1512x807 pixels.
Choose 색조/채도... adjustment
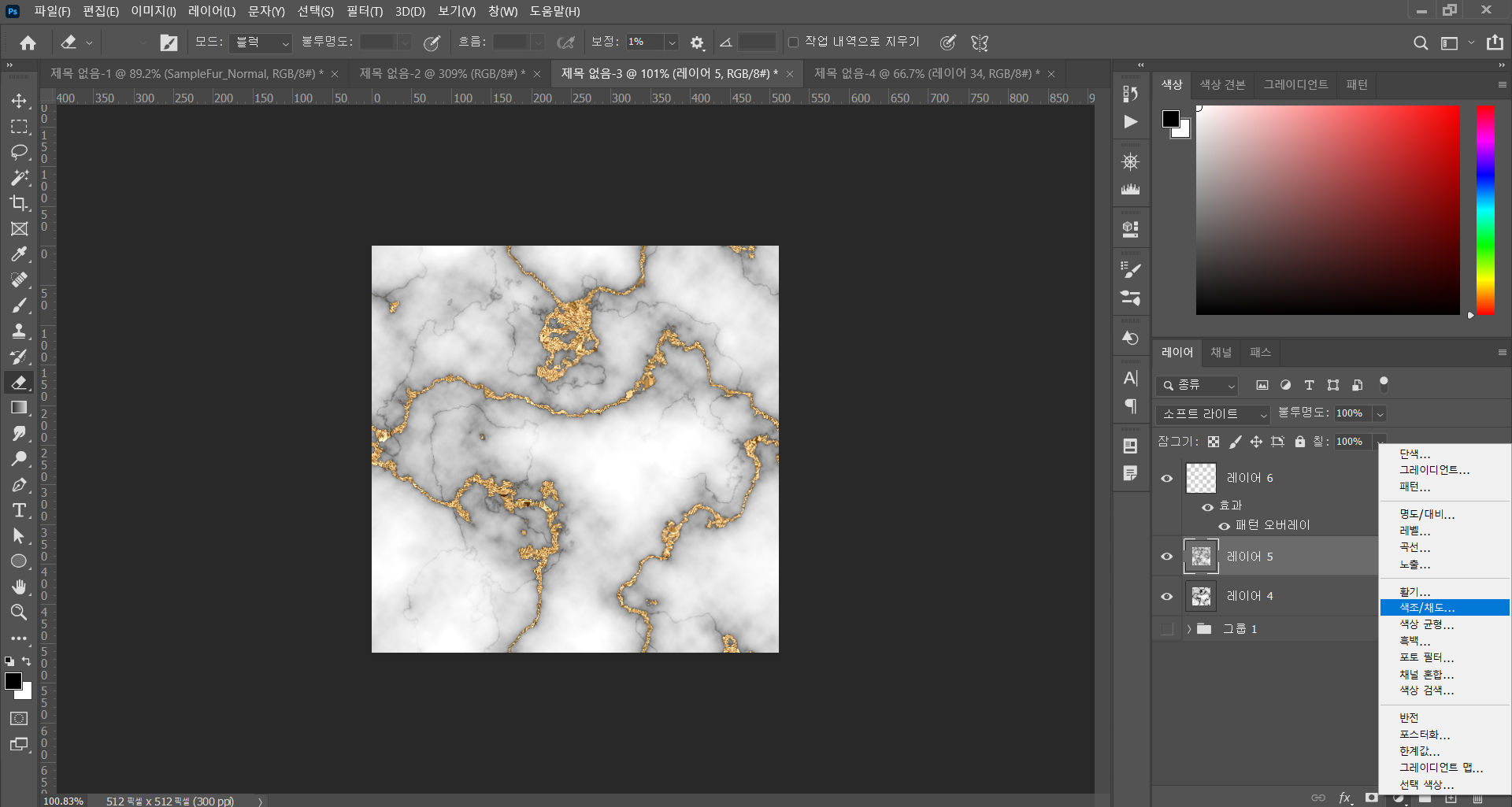click(1444, 608)
